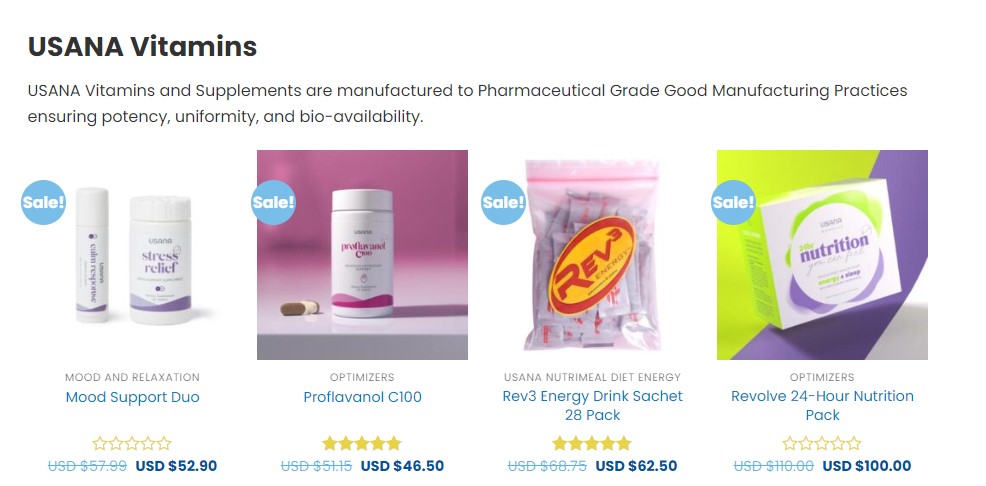Viewport: 986px width, 486px height.
Task: Click five-star rating under Proflavanol C100
Action: [x=362, y=443]
